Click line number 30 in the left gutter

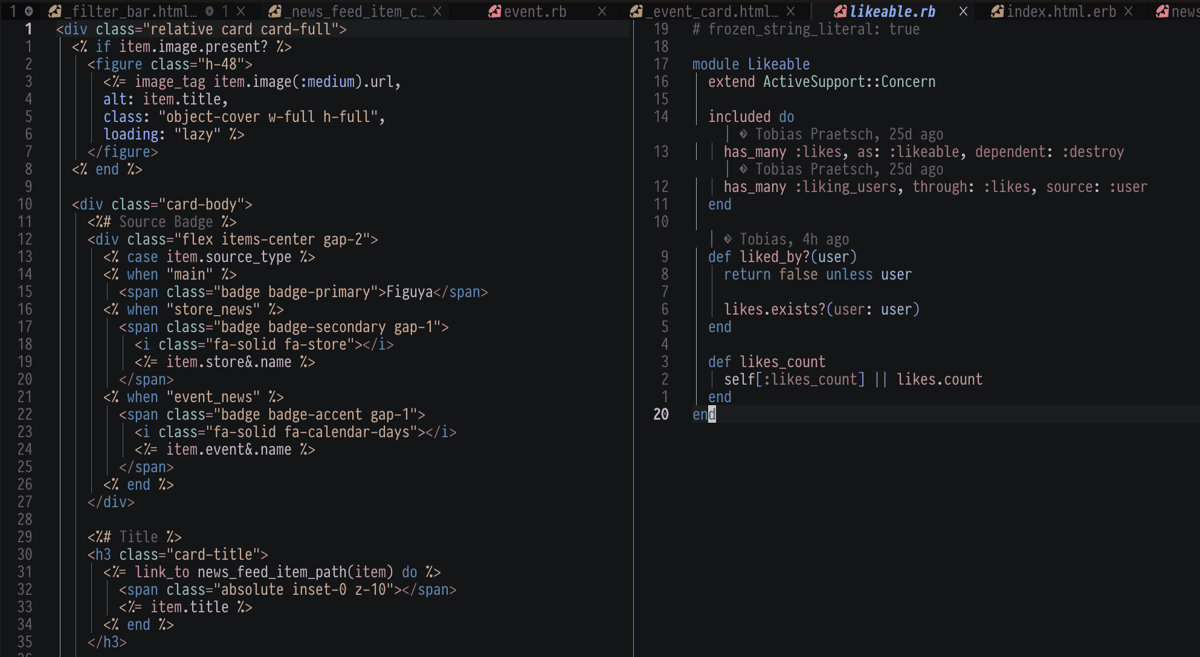tap(24, 554)
